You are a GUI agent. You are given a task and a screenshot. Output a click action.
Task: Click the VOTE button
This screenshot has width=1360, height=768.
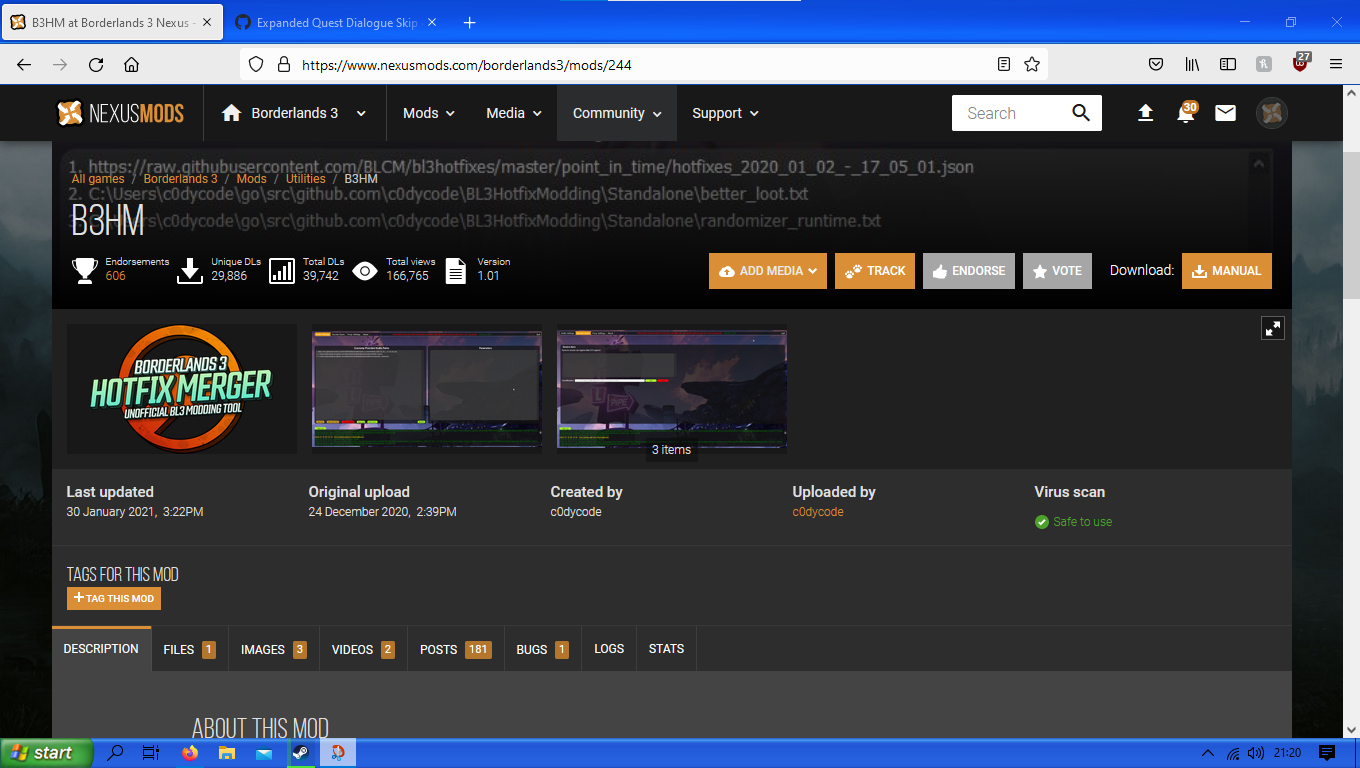pos(1057,271)
